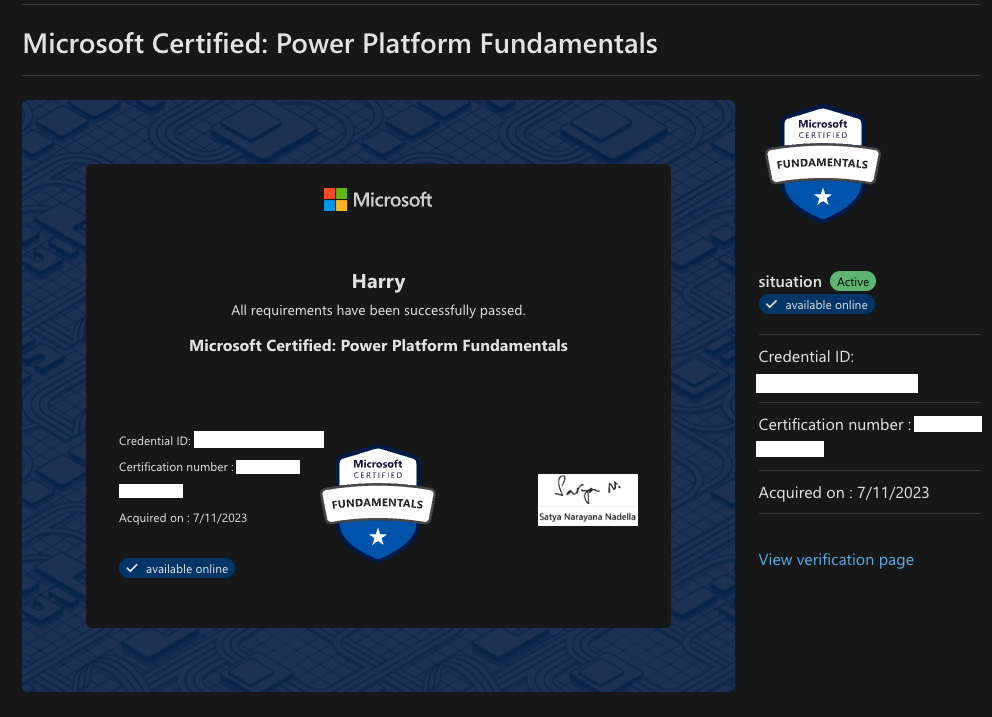Select the recipient name 'Harry'
The height and width of the screenshot is (717, 992).
coord(378,281)
